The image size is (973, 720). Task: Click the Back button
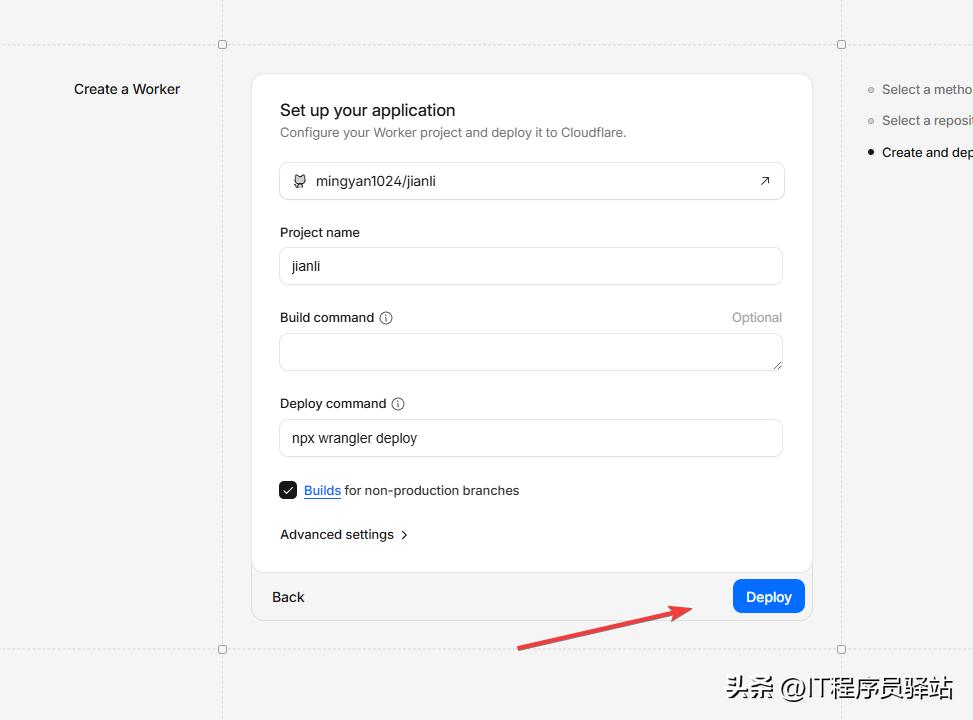pyautogui.click(x=288, y=597)
